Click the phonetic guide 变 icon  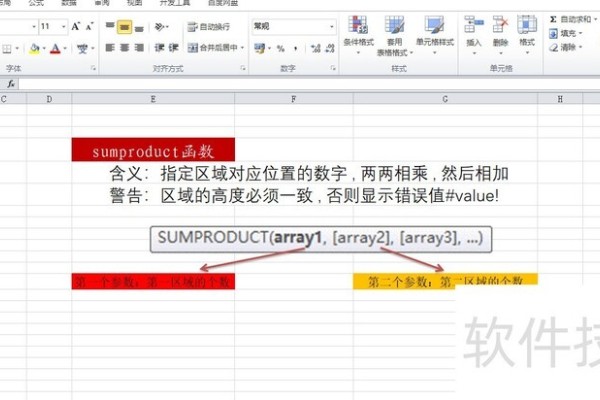pyautogui.click(x=82, y=49)
